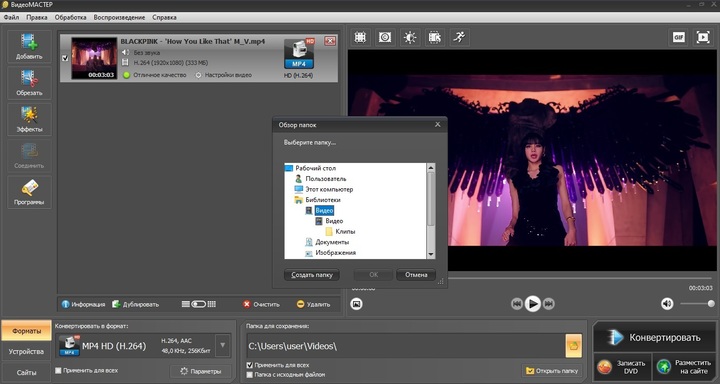The width and height of the screenshot is (720, 384).
Task: Mute audio with the speaker icon
Action: click(x=667, y=304)
